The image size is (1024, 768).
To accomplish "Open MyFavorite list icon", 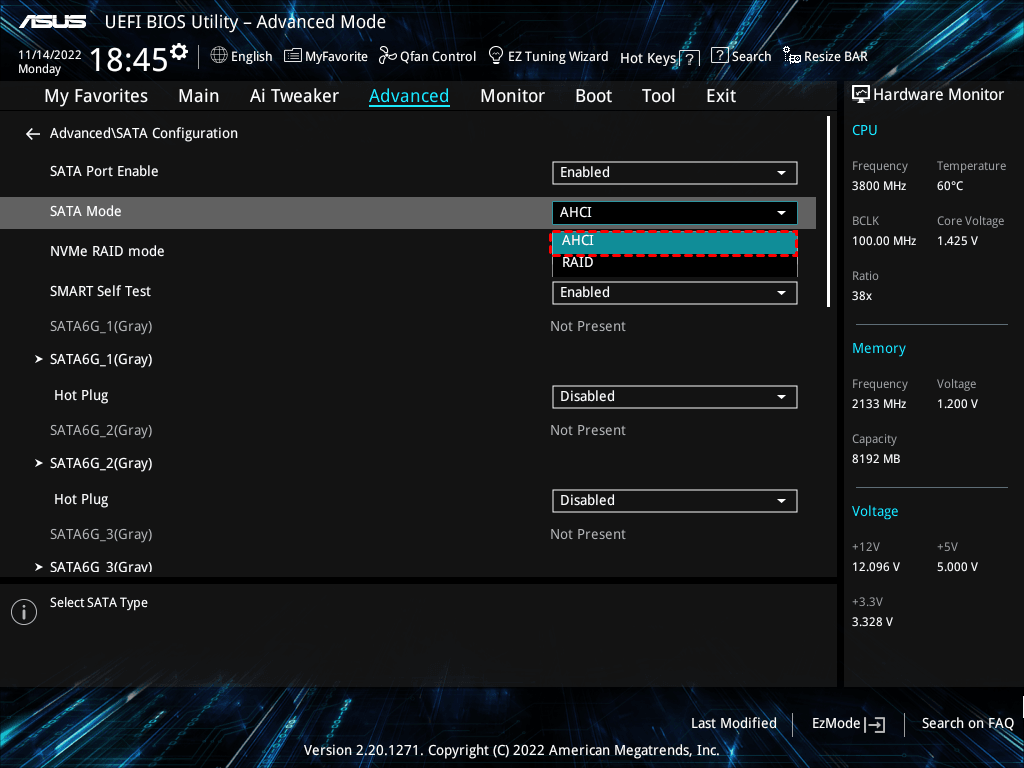I will 293,56.
